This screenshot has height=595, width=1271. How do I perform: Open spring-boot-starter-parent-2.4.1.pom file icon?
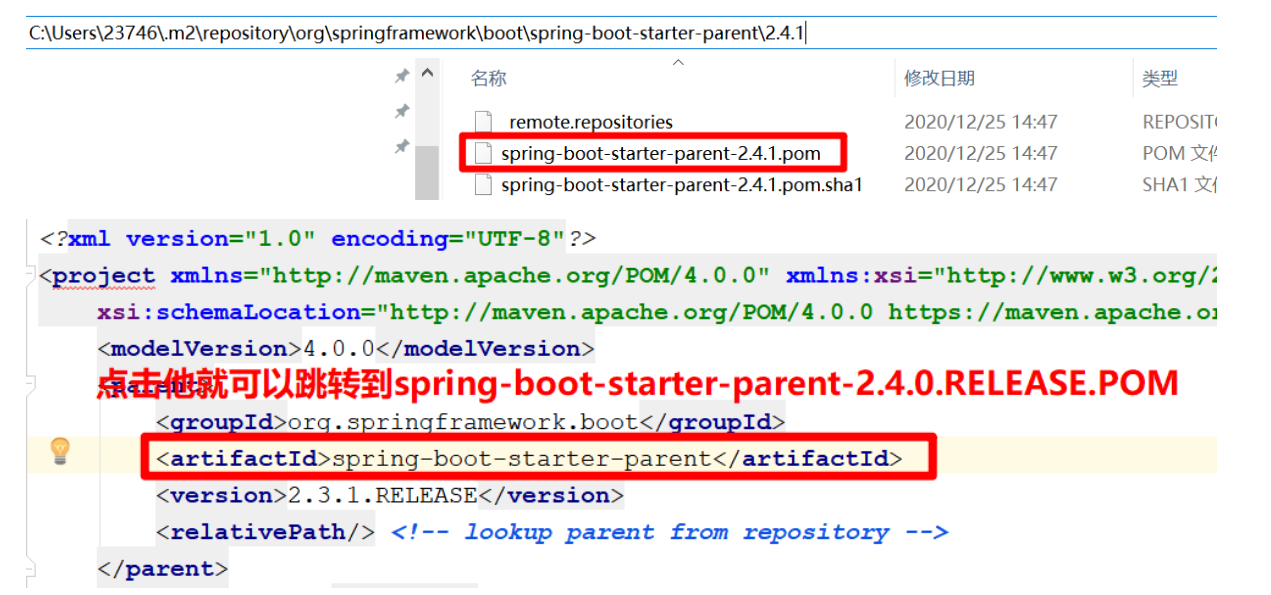coord(482,153)
